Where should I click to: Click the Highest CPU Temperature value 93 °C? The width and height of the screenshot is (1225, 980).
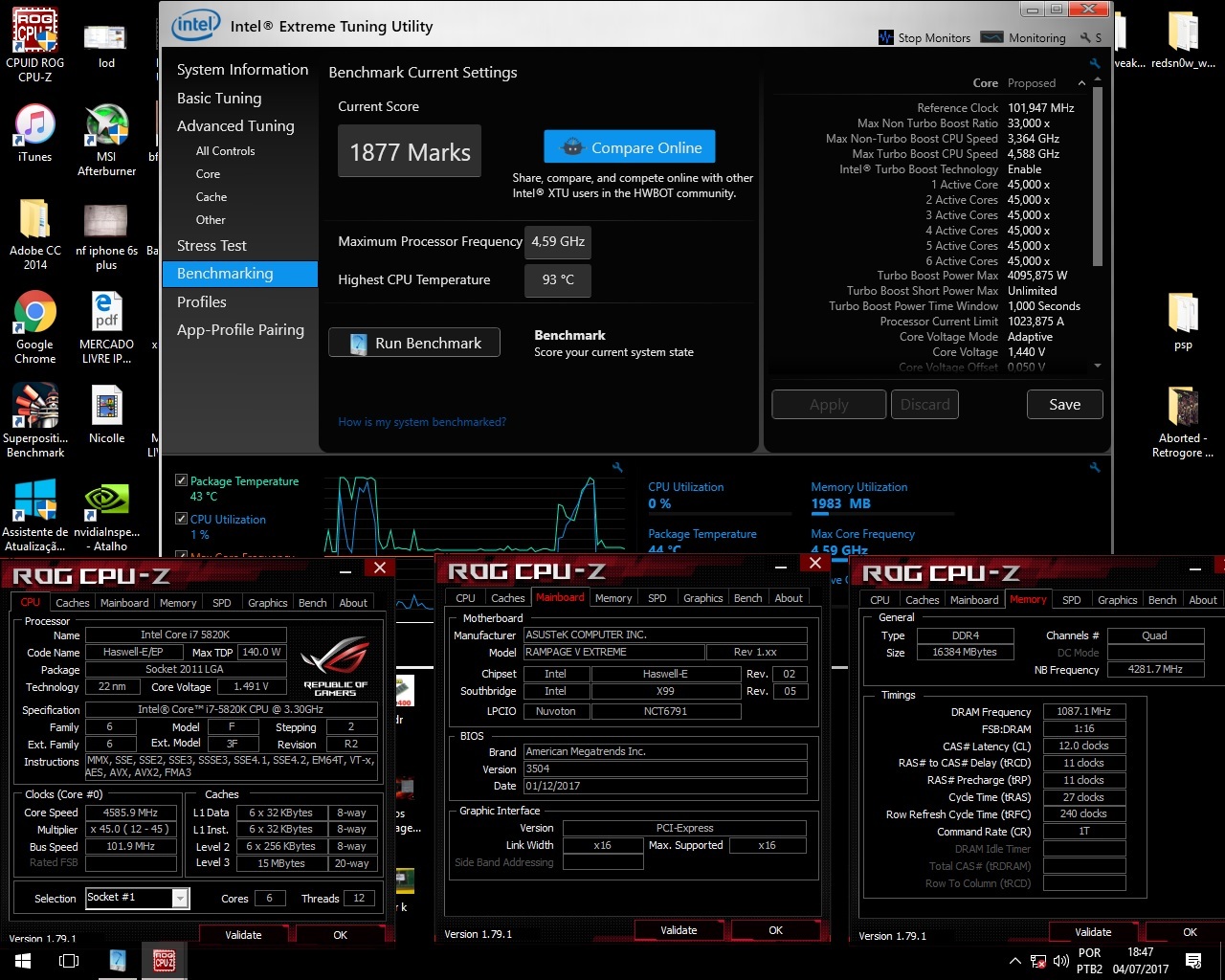(558, 279)
